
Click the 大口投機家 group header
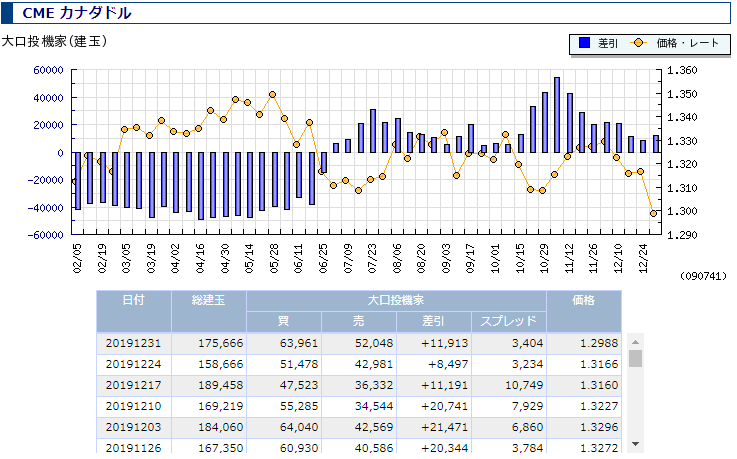pyautogui.click(x=396, y=301)
